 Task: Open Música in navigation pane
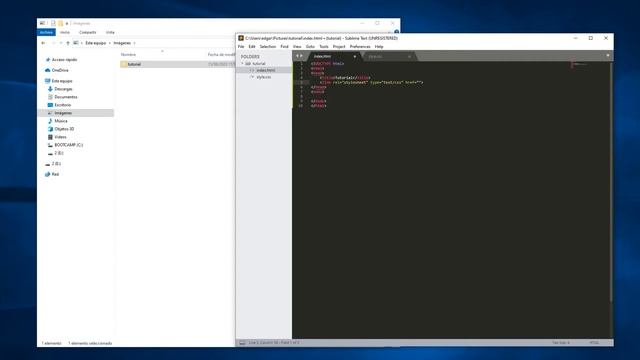[x=61, y=121]
